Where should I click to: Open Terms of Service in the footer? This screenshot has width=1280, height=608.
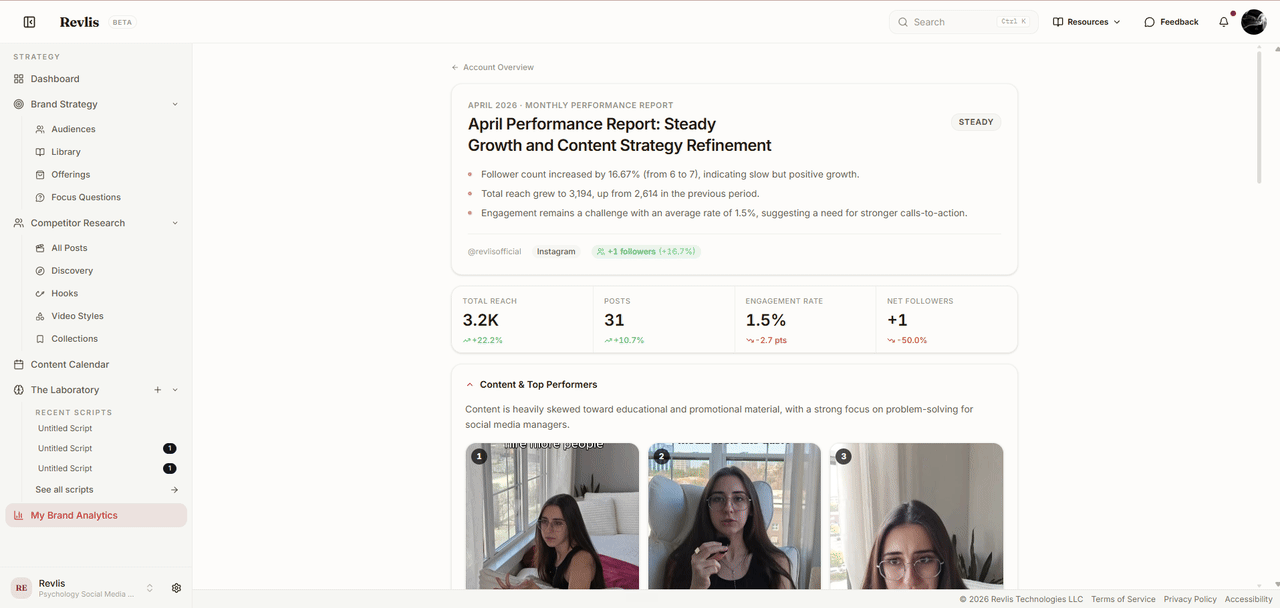(1123, 599)
